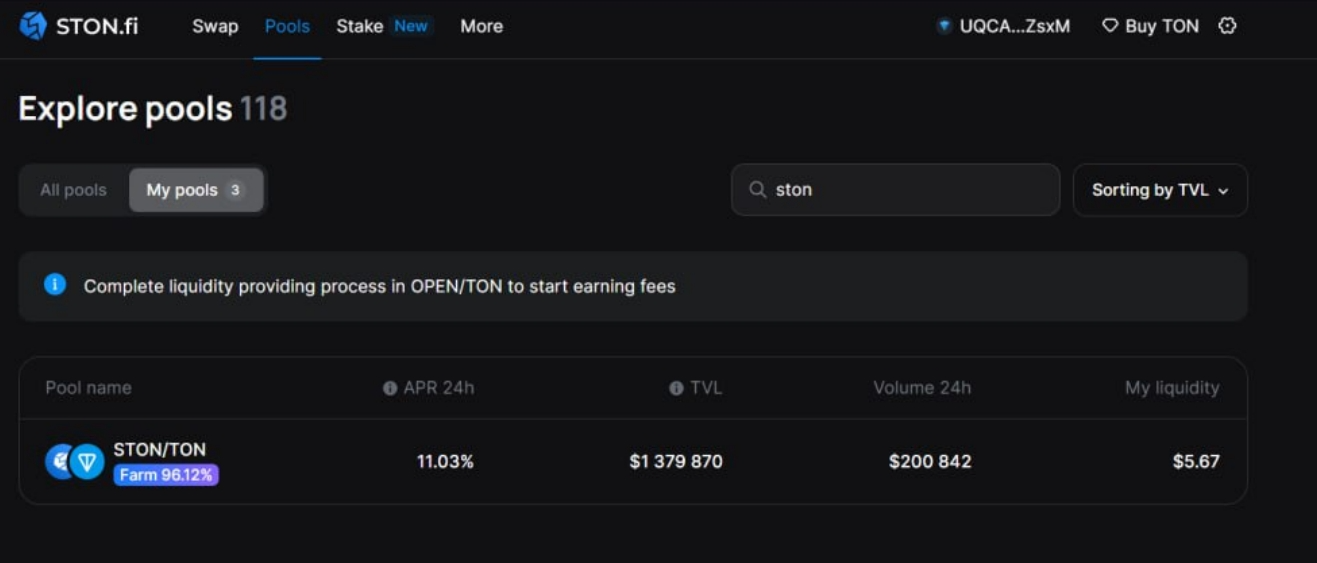Open the Sorting by TVL dropdown
The image size is (1317, 563).
click(1159, 190)
